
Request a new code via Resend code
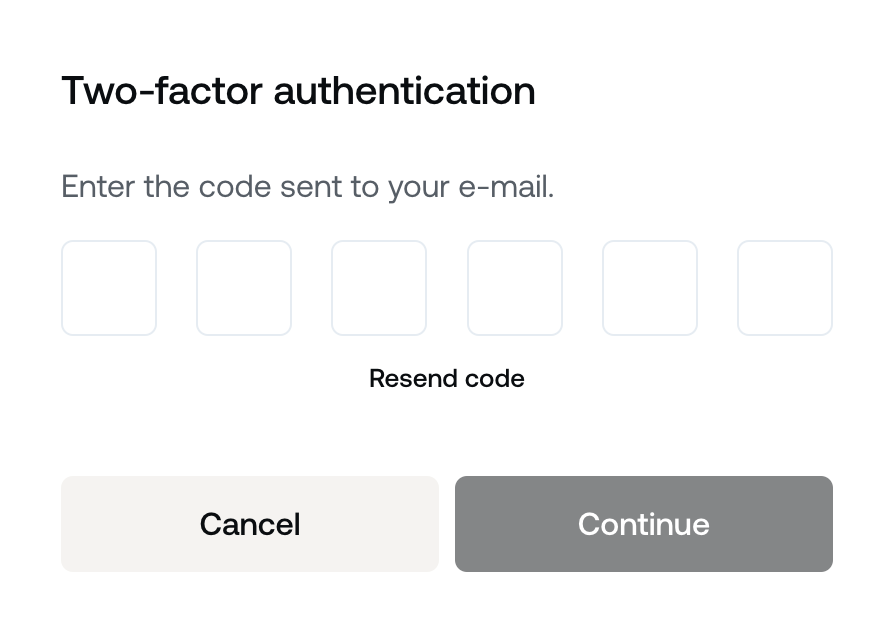point(447,379)
